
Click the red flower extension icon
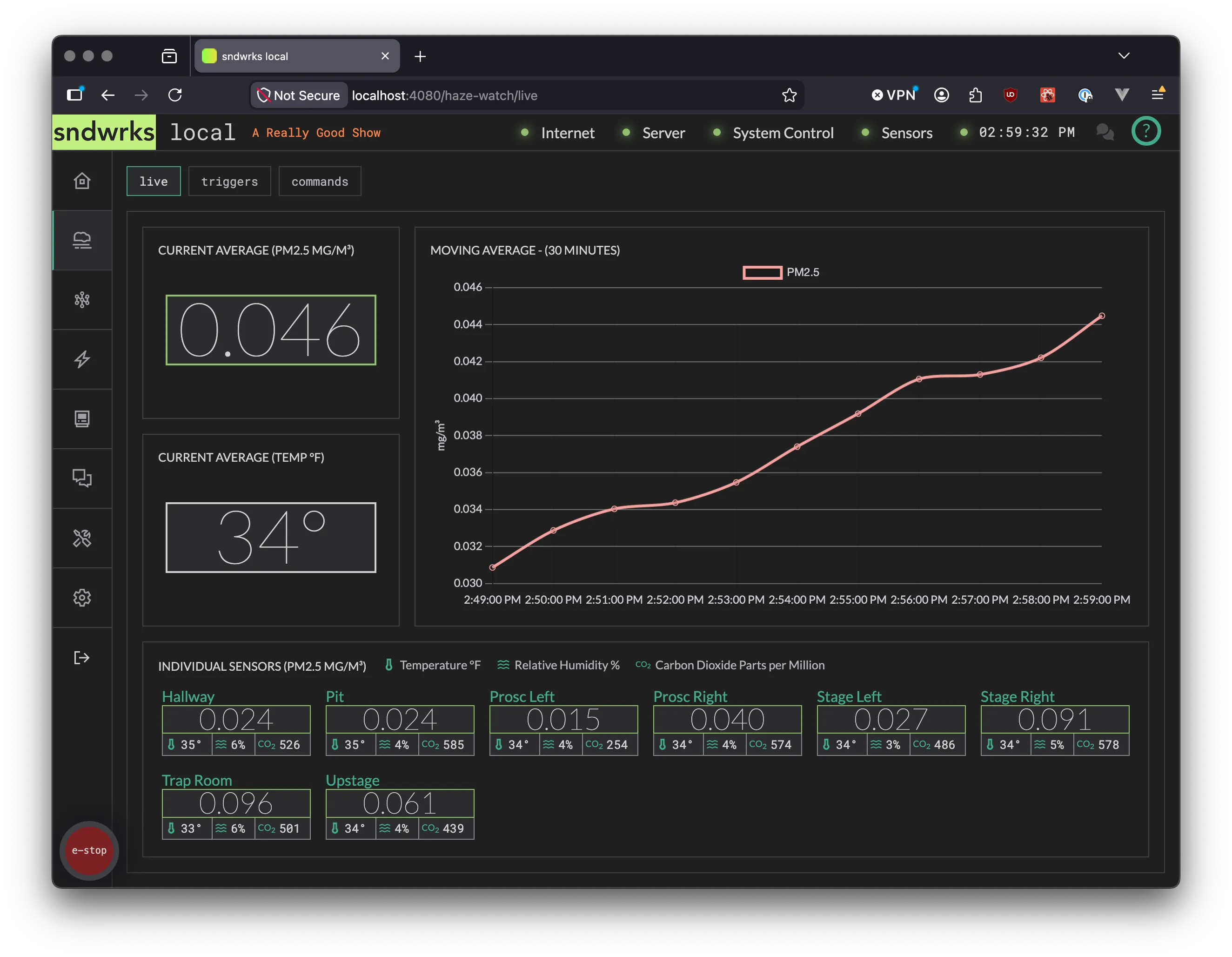coord(1048,95)
